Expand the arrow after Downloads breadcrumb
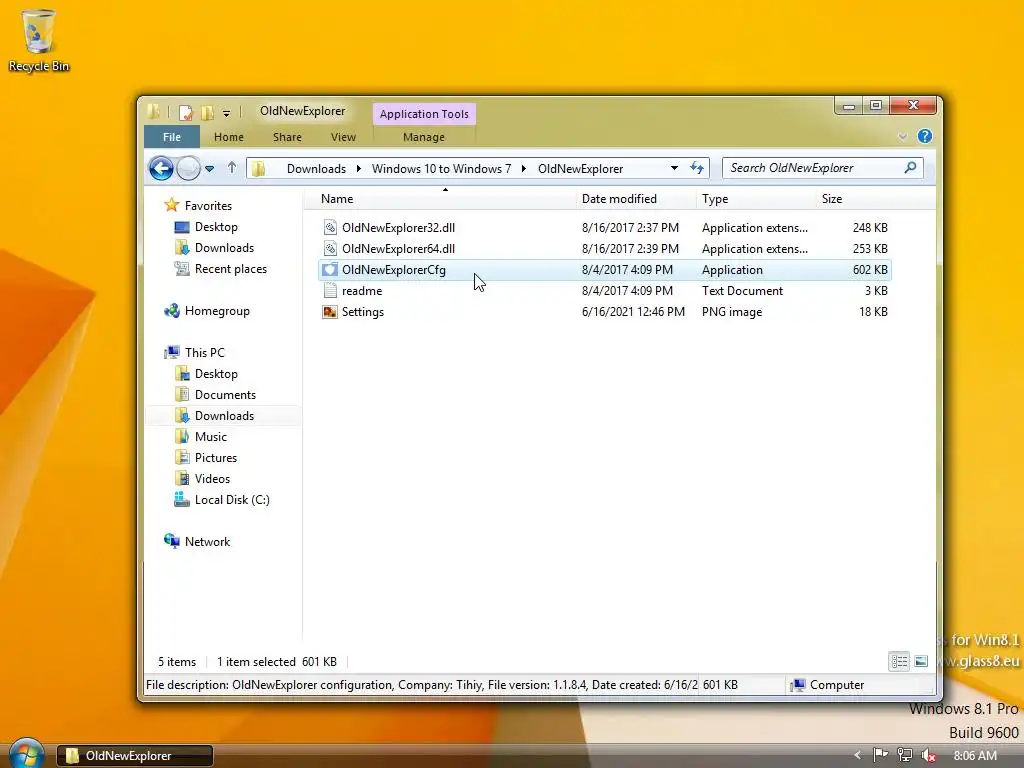 click(x=359, y=168)
